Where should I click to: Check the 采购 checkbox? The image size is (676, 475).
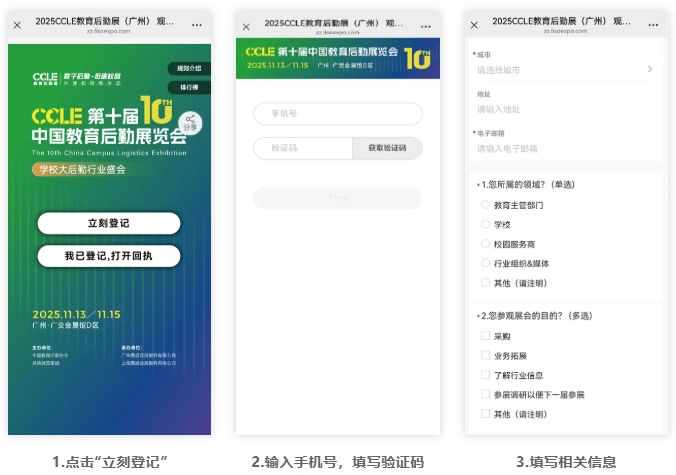(485, 335)
